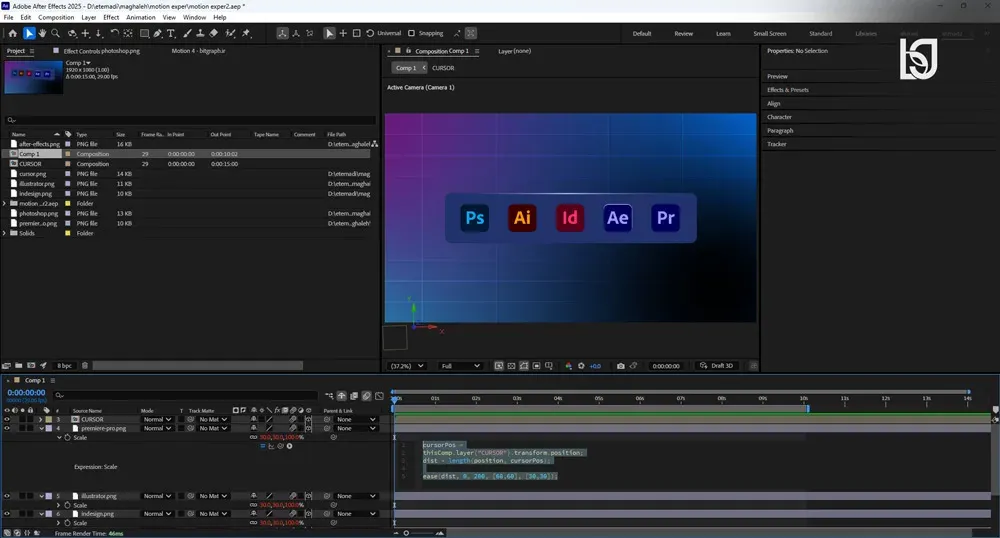This screenshot has width=1000, height=538.
Task: Select the Pen tool
Action: (158, 33)
